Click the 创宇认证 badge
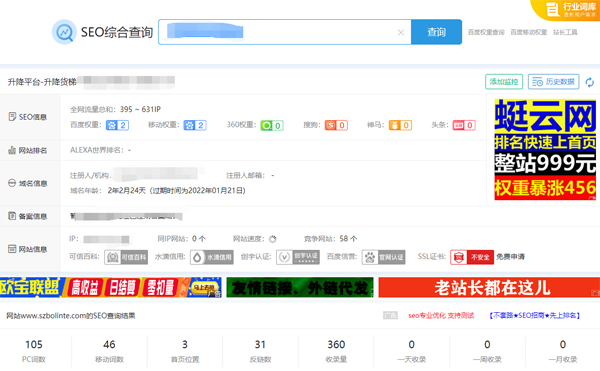This screenshot has height=371, width=600. coord(298,257)
